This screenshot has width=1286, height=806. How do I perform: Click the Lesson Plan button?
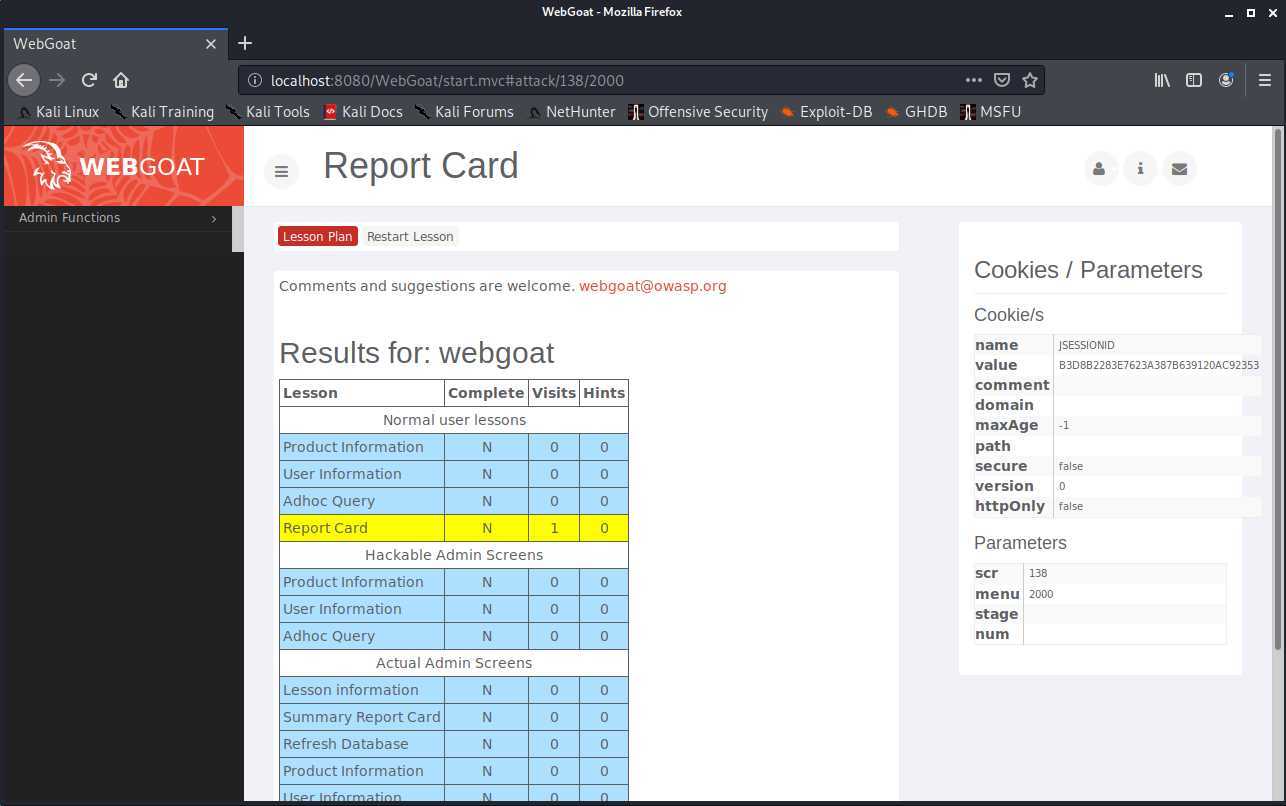(x=317, y=237)
